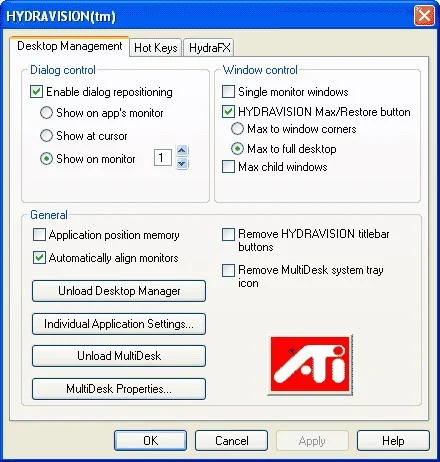The image size is (440, 462).
Task: Enable Single monitor windows checkbox
Action: coord(228,92)
